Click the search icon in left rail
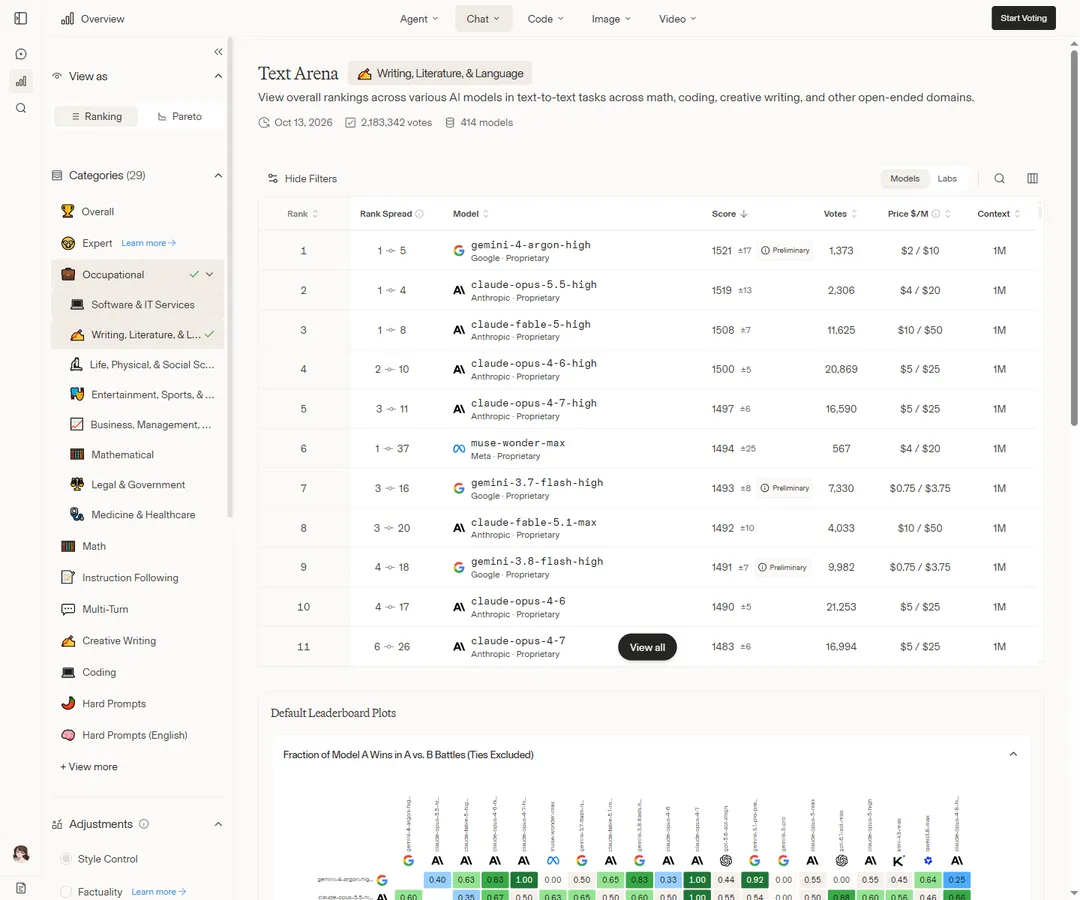The image size is (1080, 900). 21,108
